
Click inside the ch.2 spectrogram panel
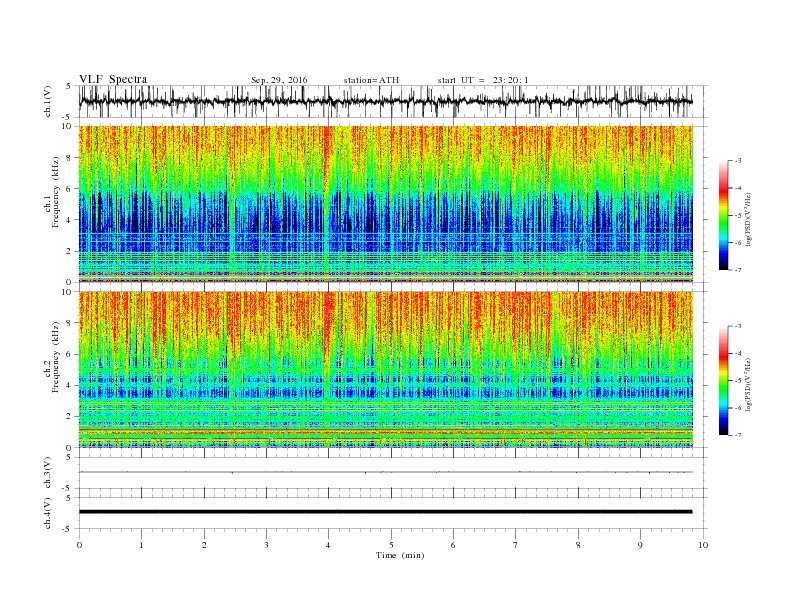pyautogui.click(x=386, y=370)
